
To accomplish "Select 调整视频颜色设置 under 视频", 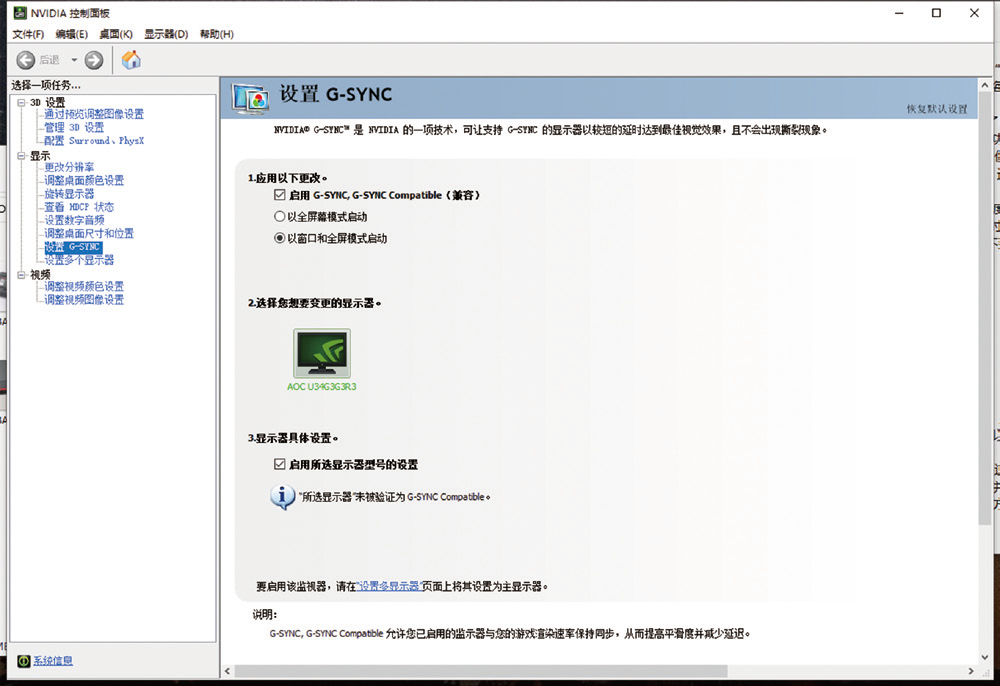I will point(82,286).
